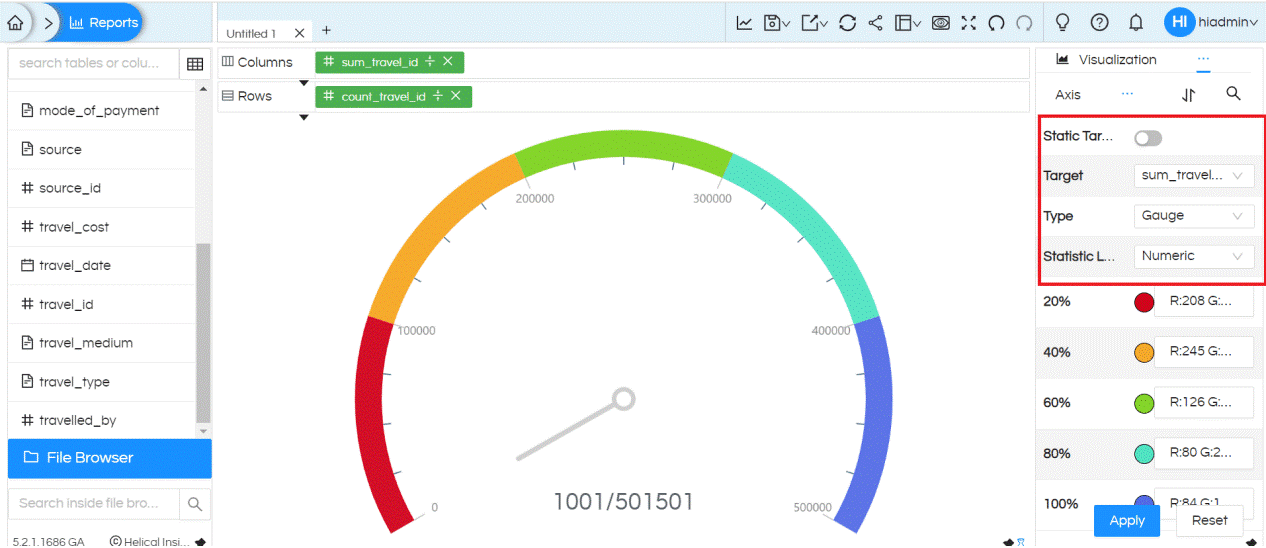1266x548 pixels.
Task: Open help with the question mark icon
Action: click(1099, 22)
